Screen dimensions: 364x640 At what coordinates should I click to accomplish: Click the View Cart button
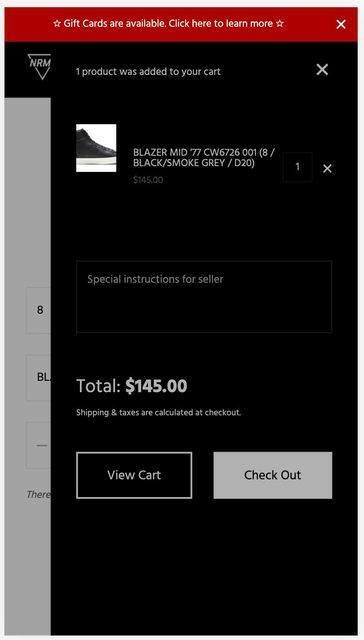[134, 475]
